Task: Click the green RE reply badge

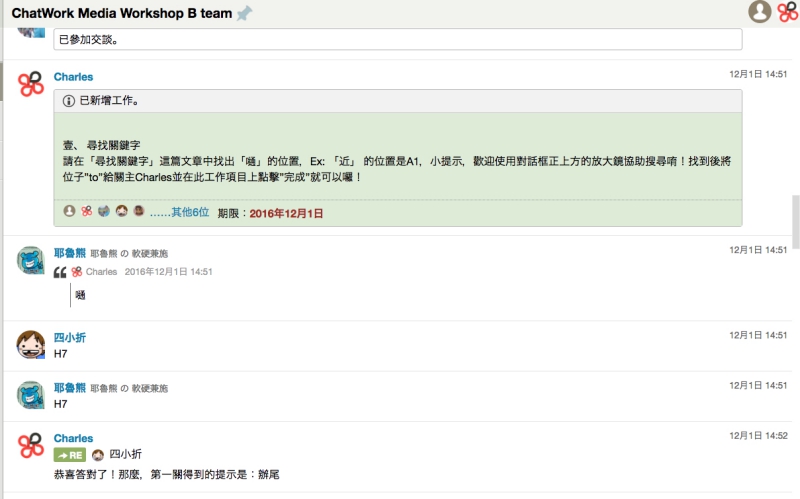Action: pos(70,455)
